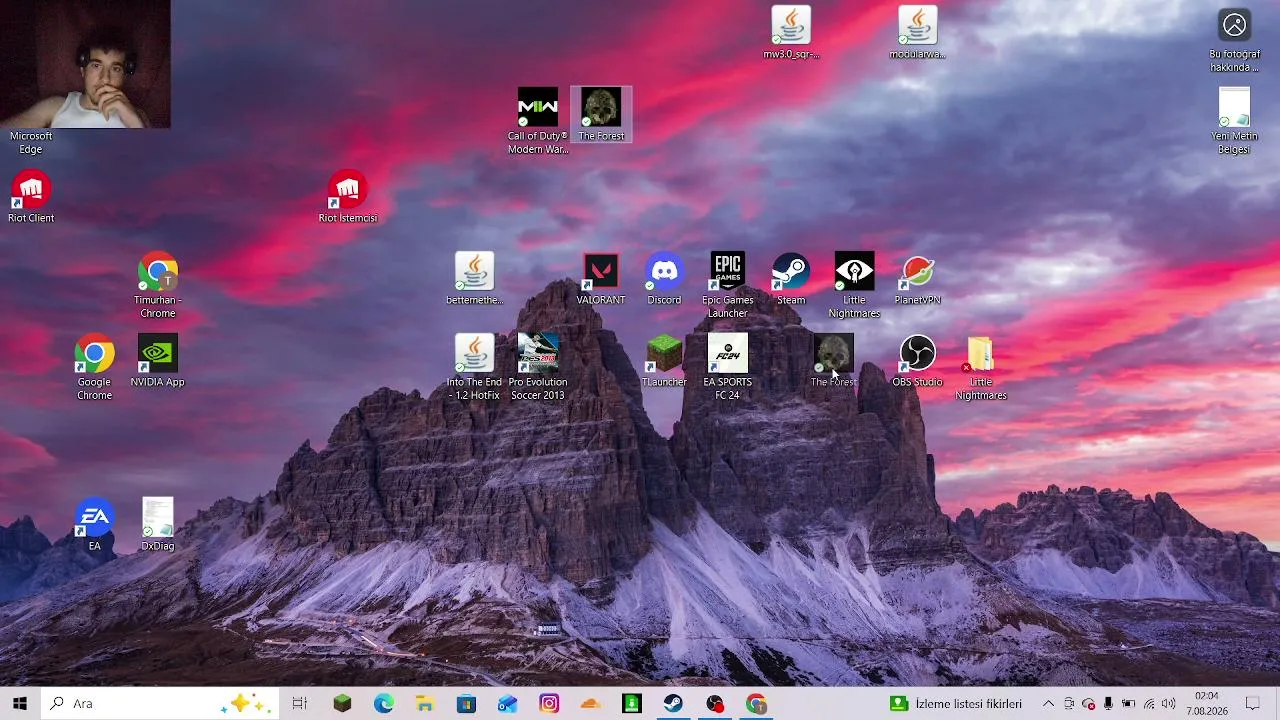This screenshot has width=1280, height=720.
Task: Open the Timurhan - Chrome profile shortcut
Action: pos(158,286)
